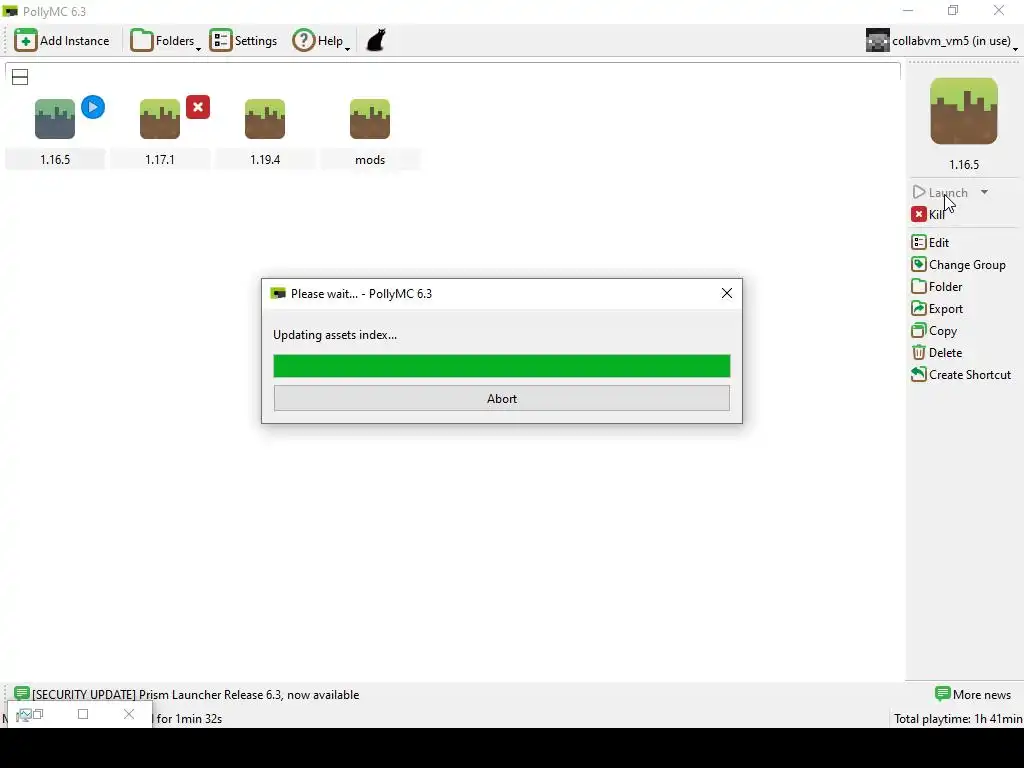Click the large 1.16.5 icon in sidebar
The image size is (1024, 768).
click(x=964, y=111)
